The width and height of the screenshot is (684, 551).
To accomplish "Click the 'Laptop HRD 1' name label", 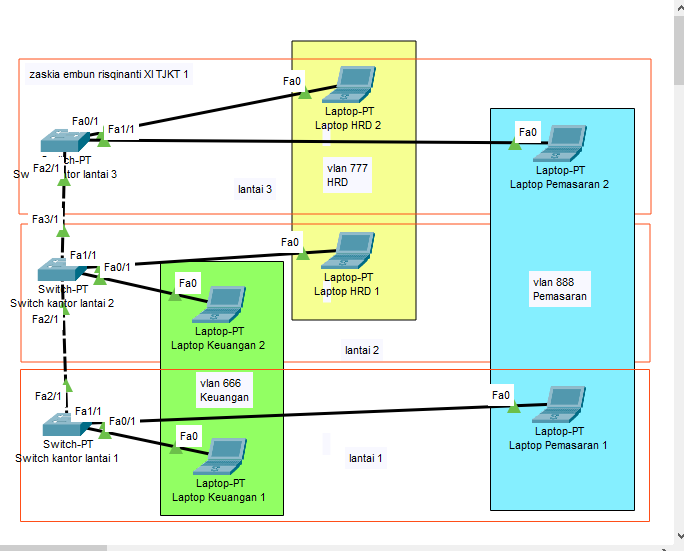I will [x=347, y=291].
